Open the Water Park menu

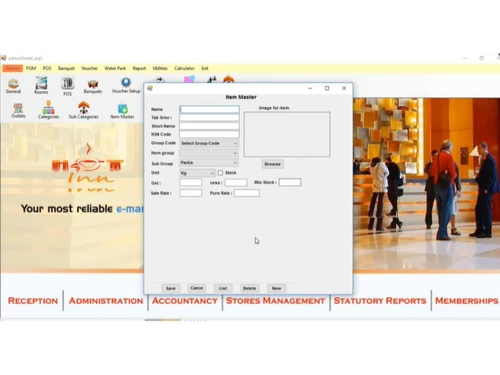[115, 68]
